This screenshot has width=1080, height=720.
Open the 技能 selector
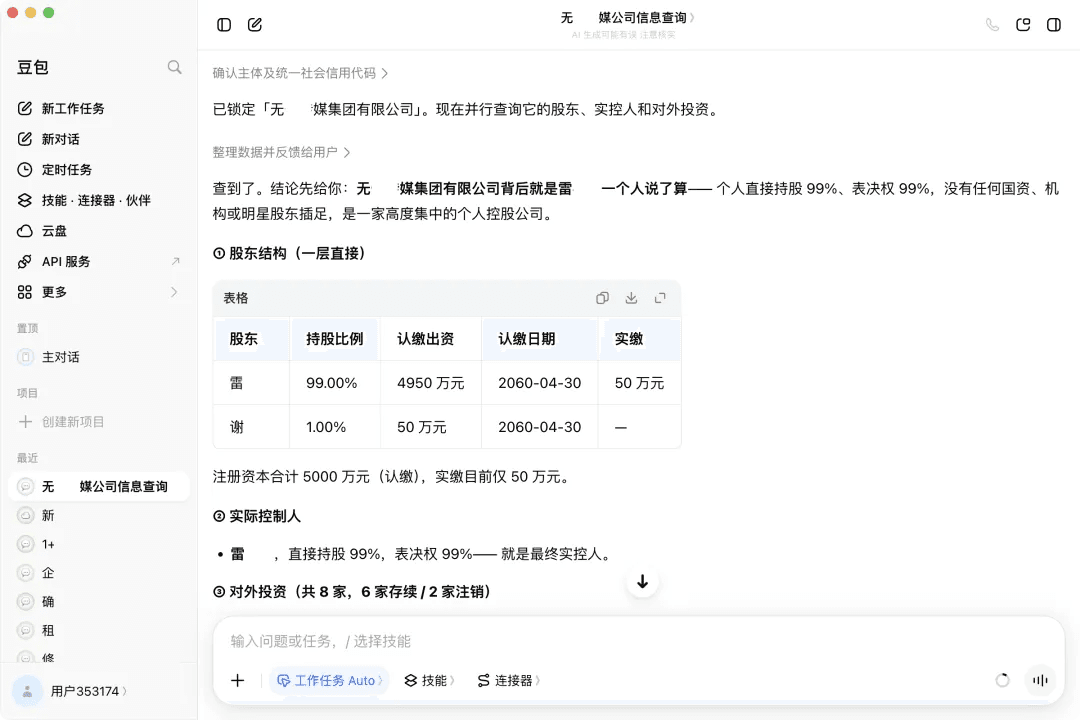[x=429, y=681]
